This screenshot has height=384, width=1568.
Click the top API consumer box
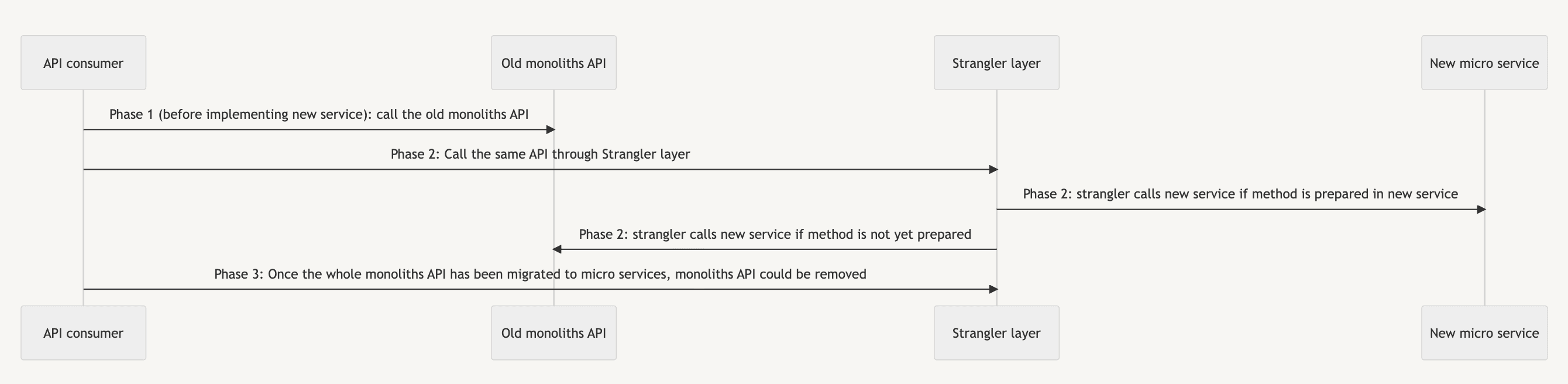(84, 63)
